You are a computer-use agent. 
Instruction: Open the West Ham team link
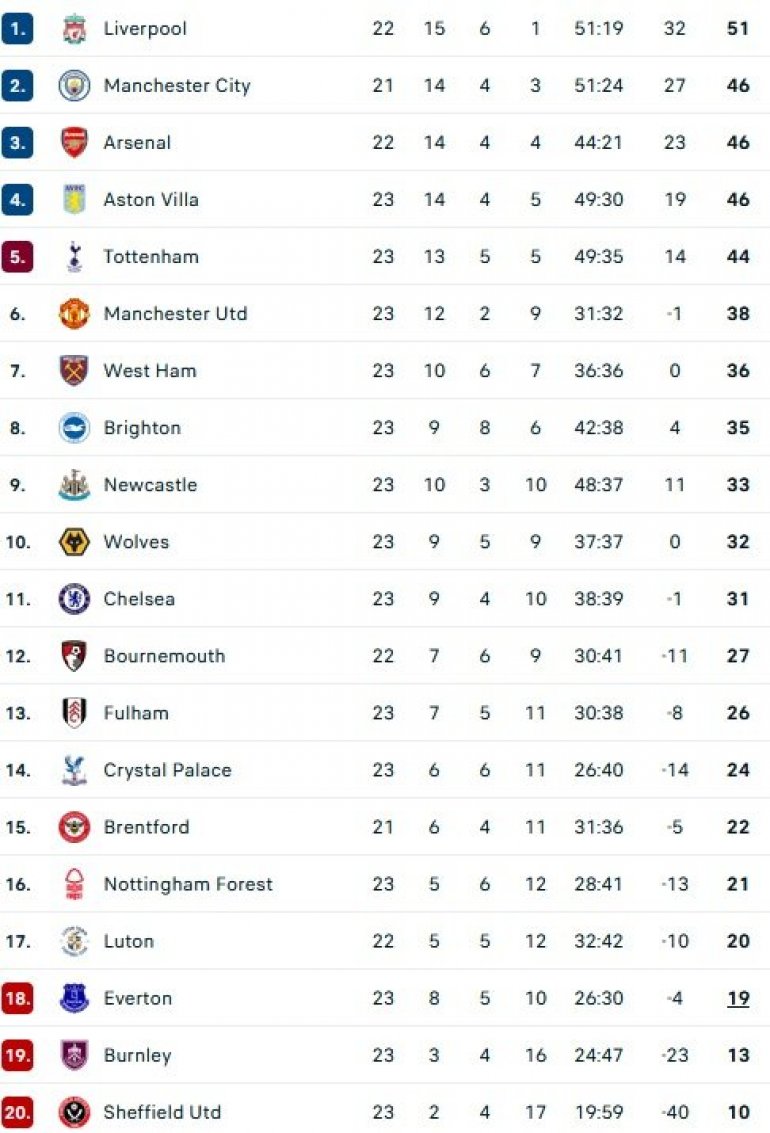150,371
